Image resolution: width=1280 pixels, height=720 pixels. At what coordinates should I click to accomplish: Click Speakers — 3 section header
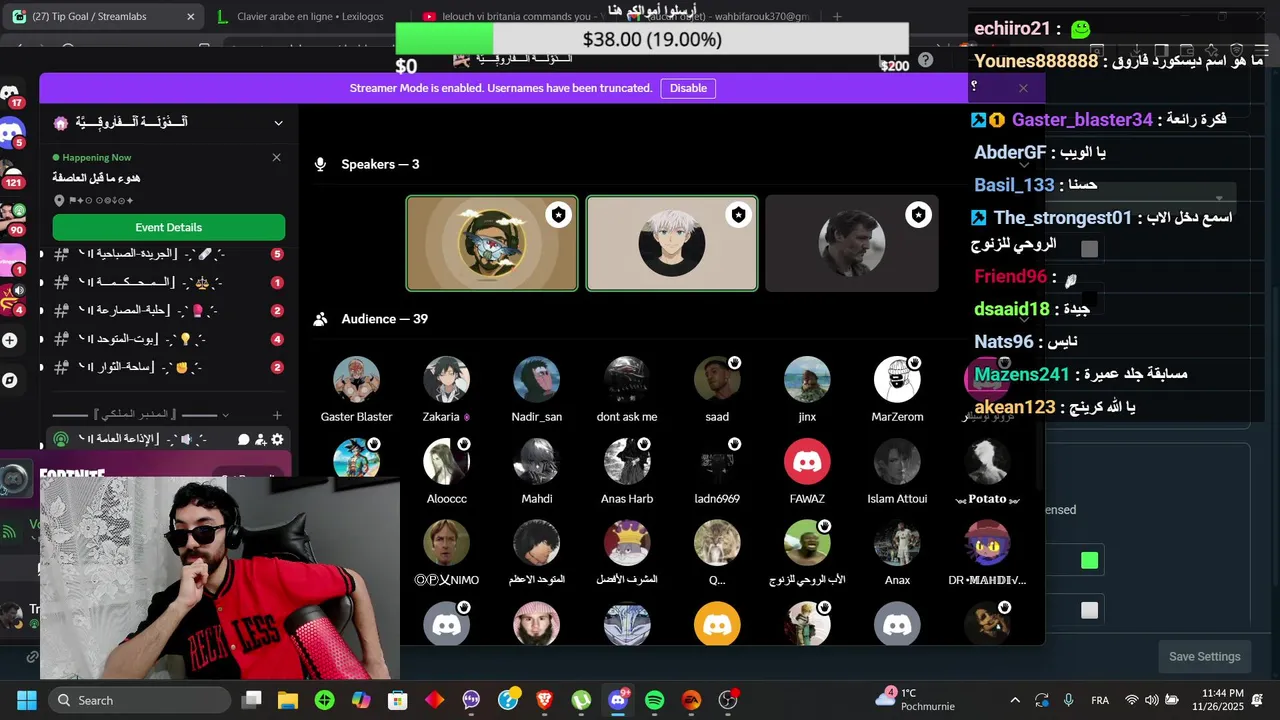pyautogui.click(x=380, y=164)
